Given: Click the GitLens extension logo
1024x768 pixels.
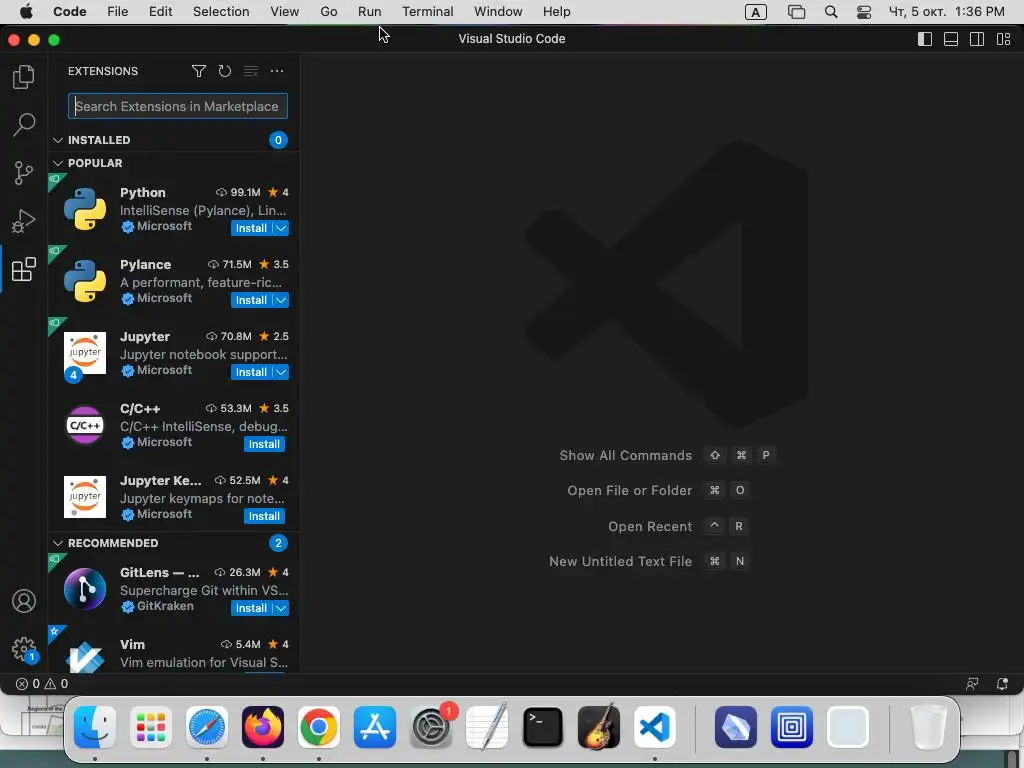Looking at the screenshot, I should 85,589.
